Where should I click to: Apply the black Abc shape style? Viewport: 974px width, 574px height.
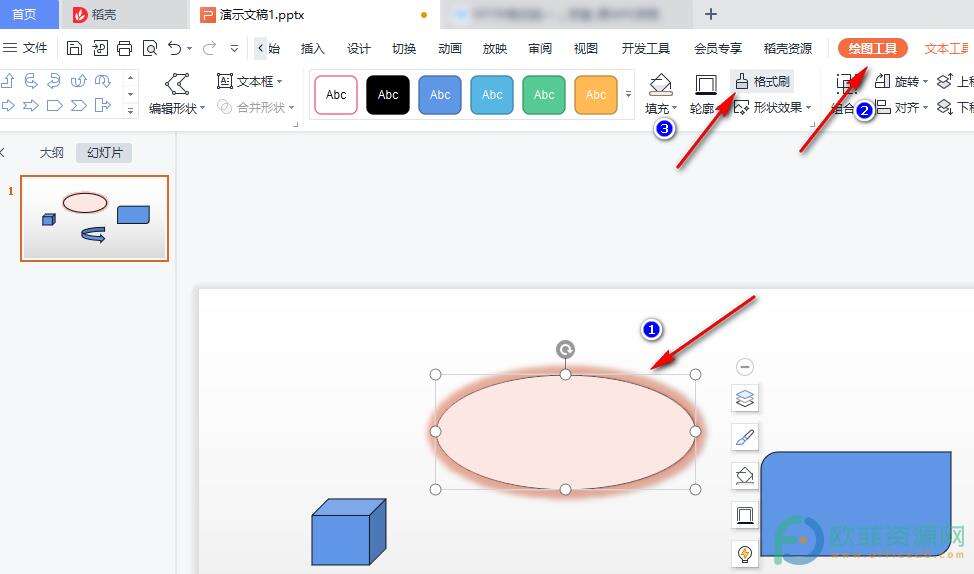[x=388, y=94]
